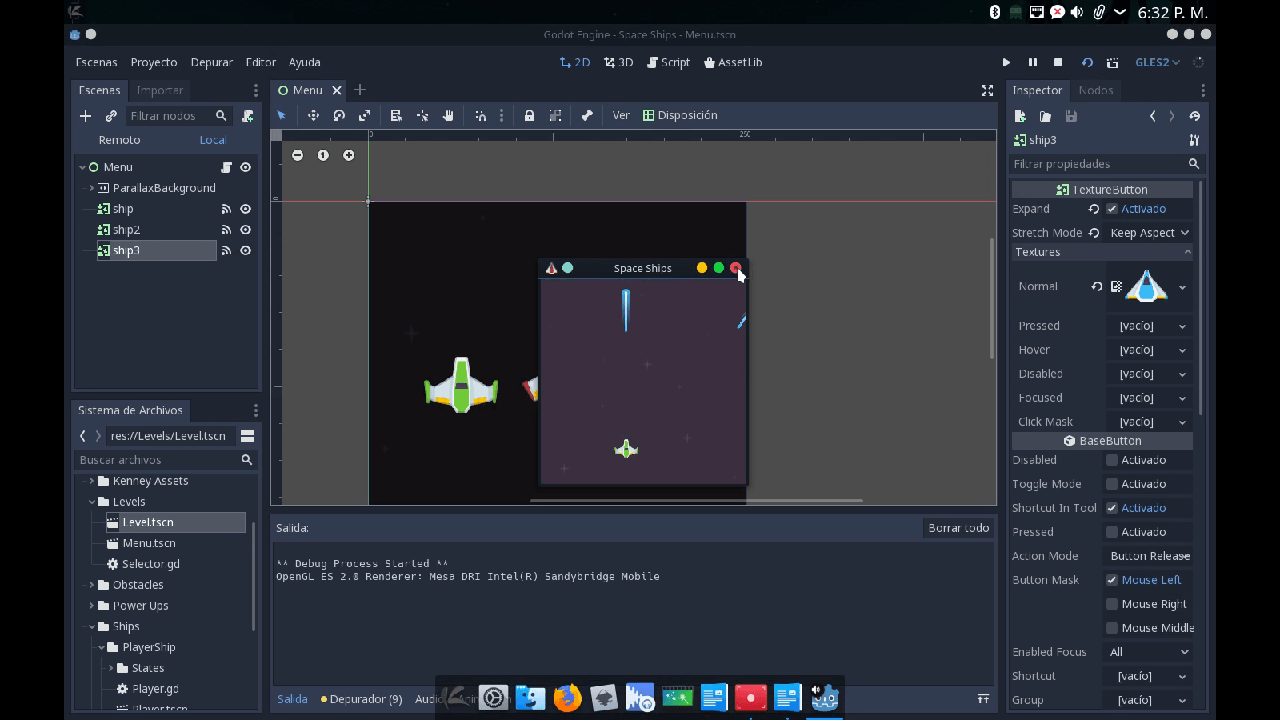The height and width of the screenshot is (720, 1280).
Task: Add a new node with plus icon
Action: 85,116
